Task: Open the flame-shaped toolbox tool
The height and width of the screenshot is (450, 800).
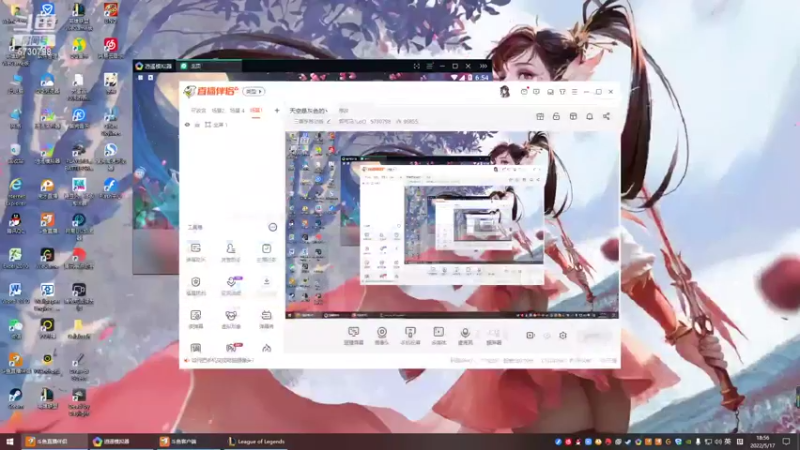Action: coord(266,348)
